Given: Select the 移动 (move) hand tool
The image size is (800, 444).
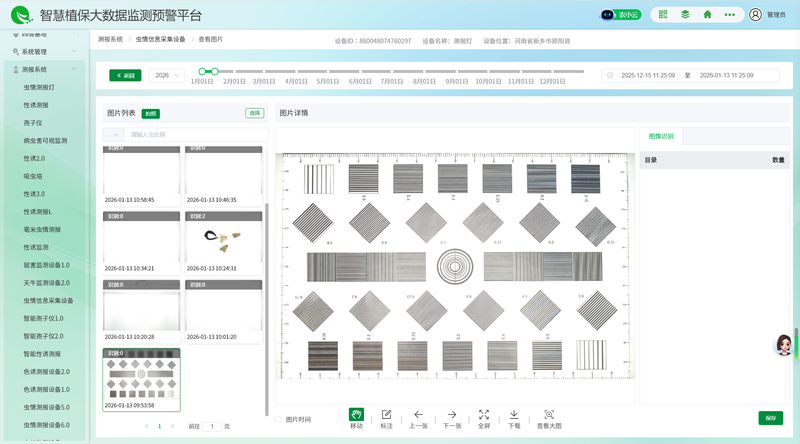Looking at the screenshot, I should coord(357,418).
